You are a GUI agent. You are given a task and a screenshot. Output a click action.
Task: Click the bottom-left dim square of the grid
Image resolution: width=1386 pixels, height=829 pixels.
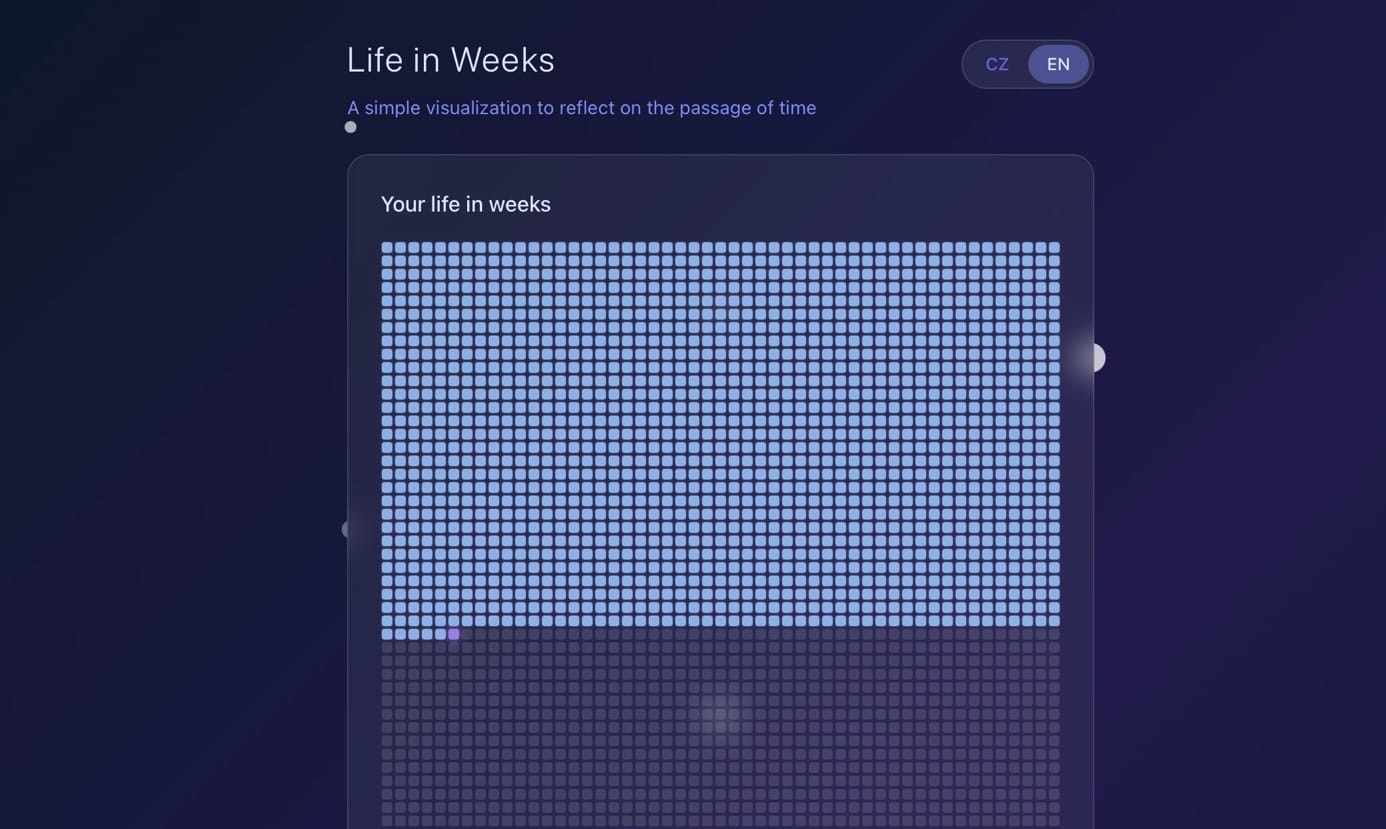pos(386,822)
